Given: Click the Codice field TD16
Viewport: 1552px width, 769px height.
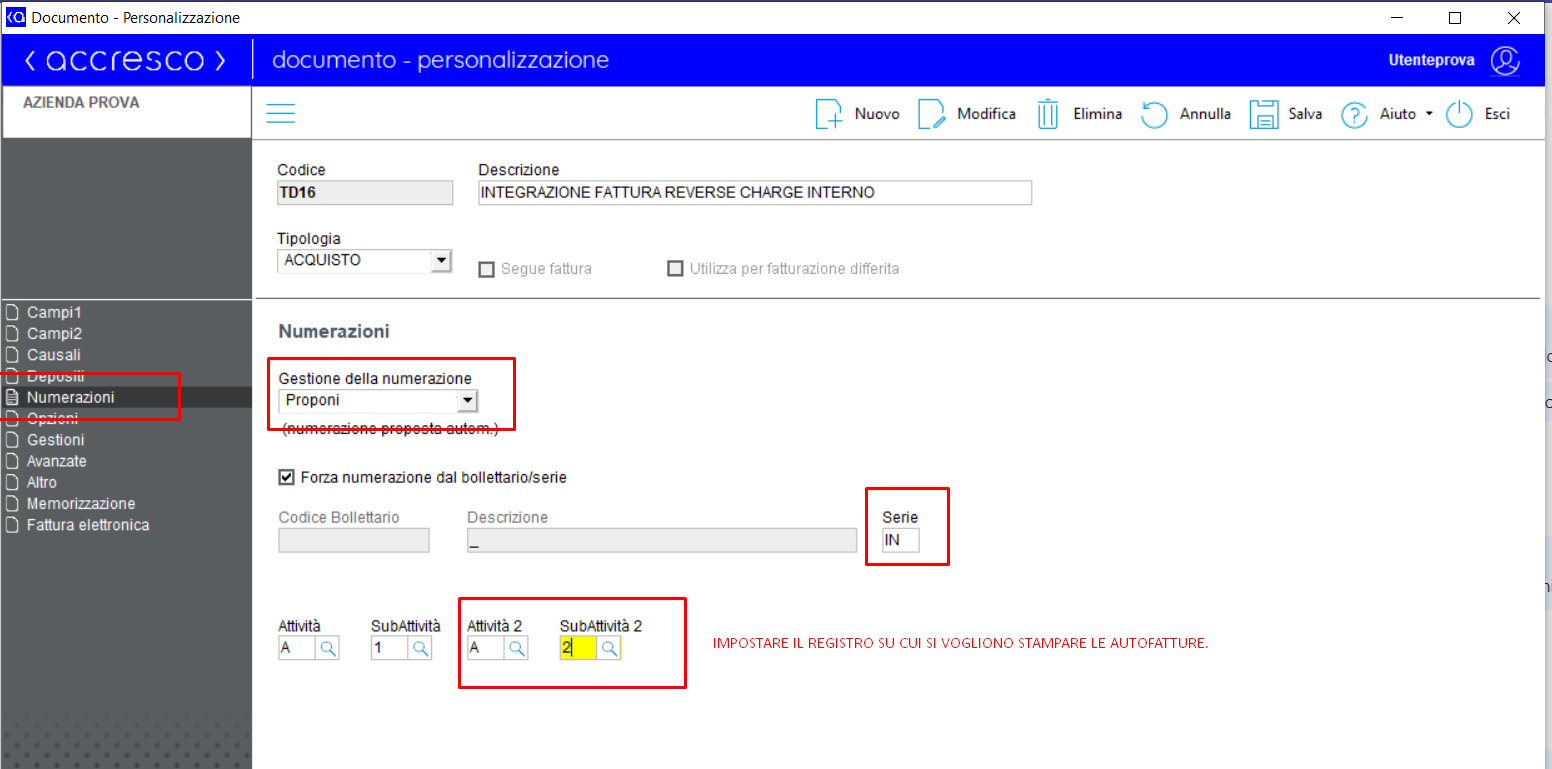Looking at the screenshot, I should [365, 192].
